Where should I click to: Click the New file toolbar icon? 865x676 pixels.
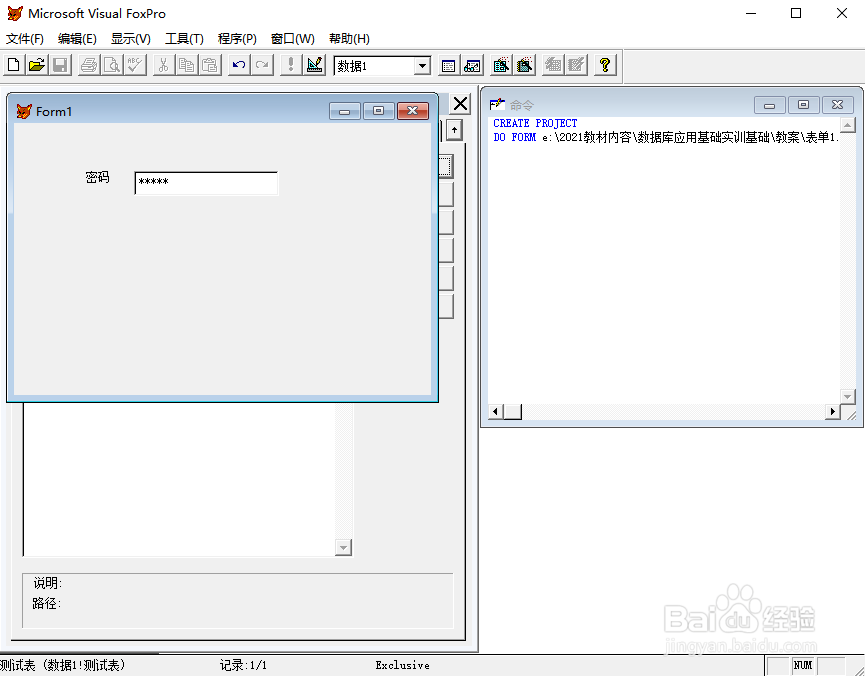[14, 65]
